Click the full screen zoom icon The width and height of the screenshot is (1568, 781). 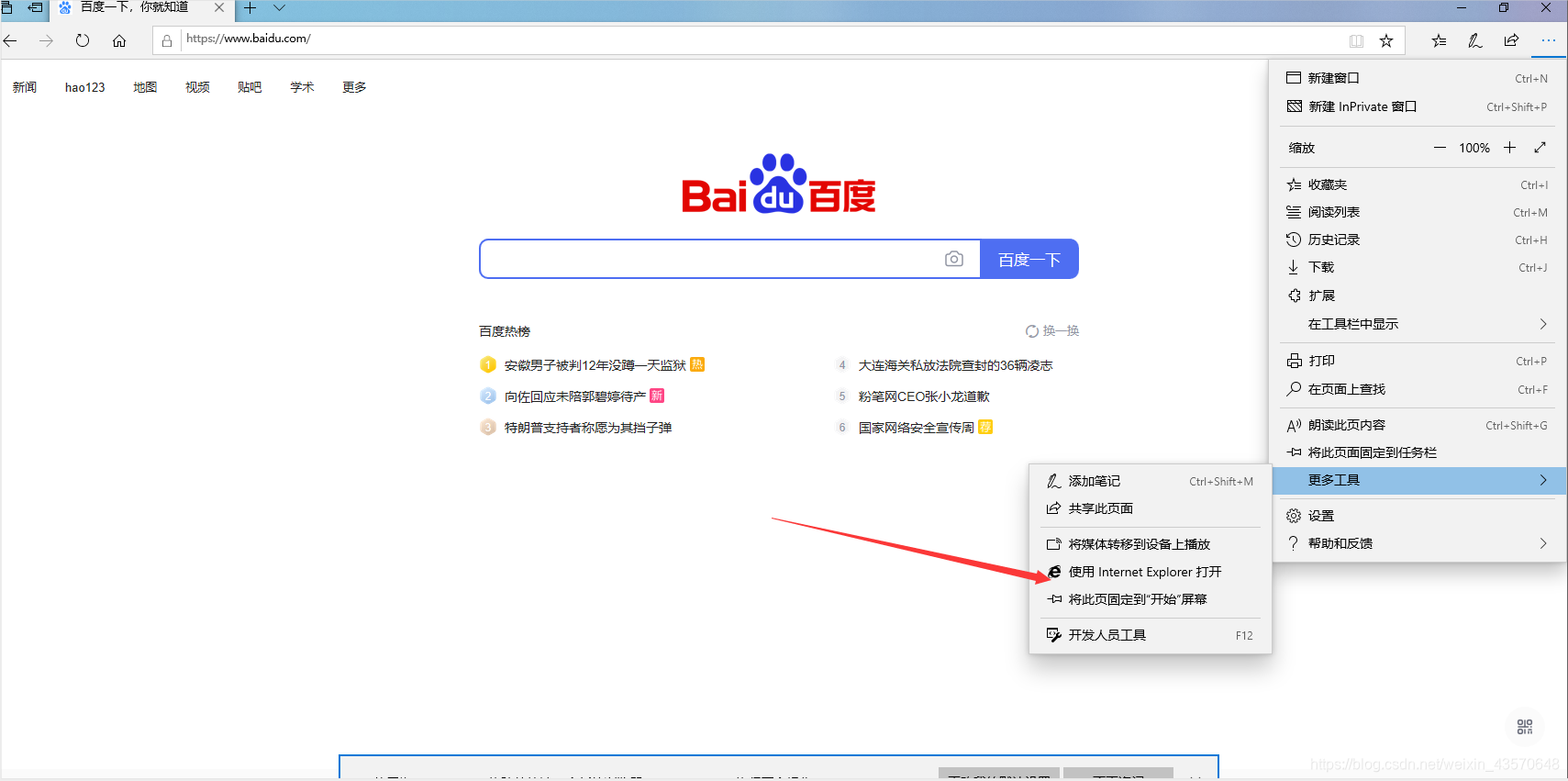coord(1540,148)
